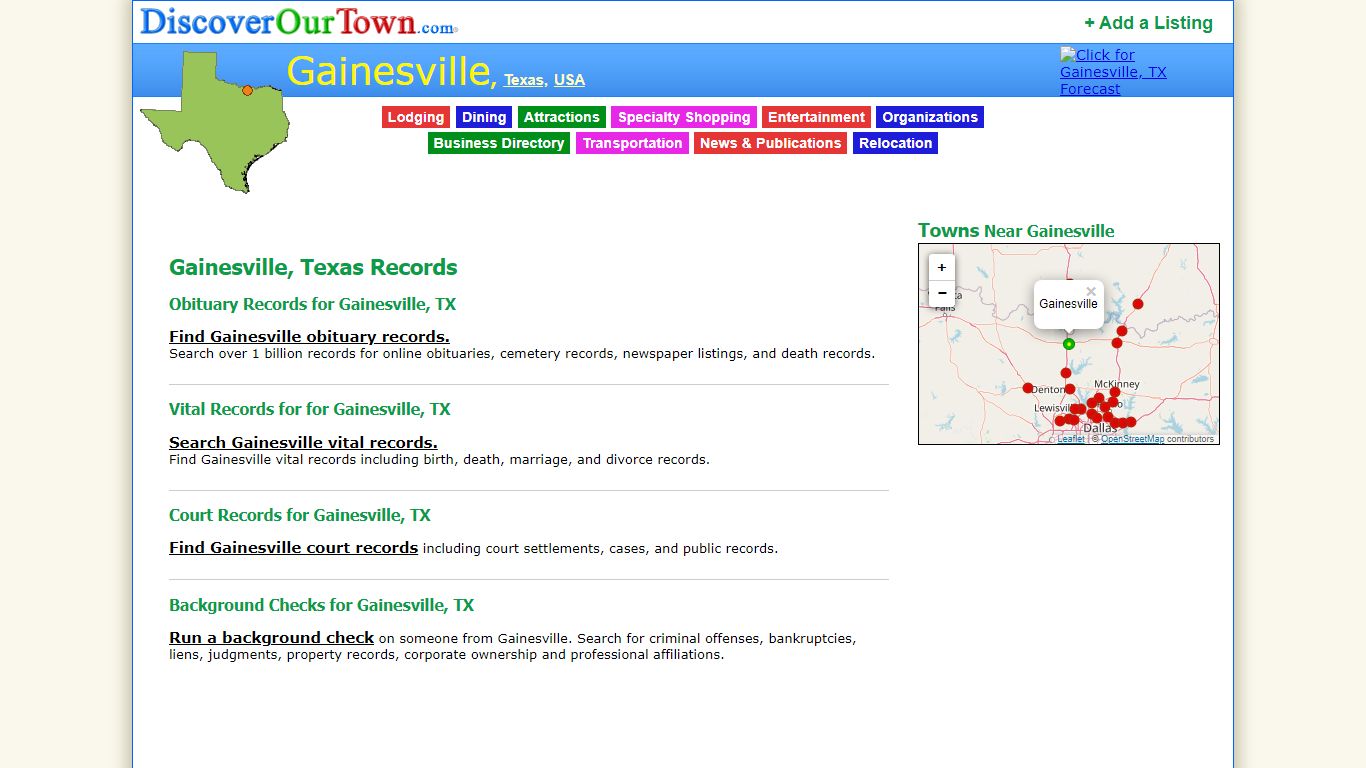Zoom in on the towns map
Screen dimensions: 1366x768
(942, 268)
